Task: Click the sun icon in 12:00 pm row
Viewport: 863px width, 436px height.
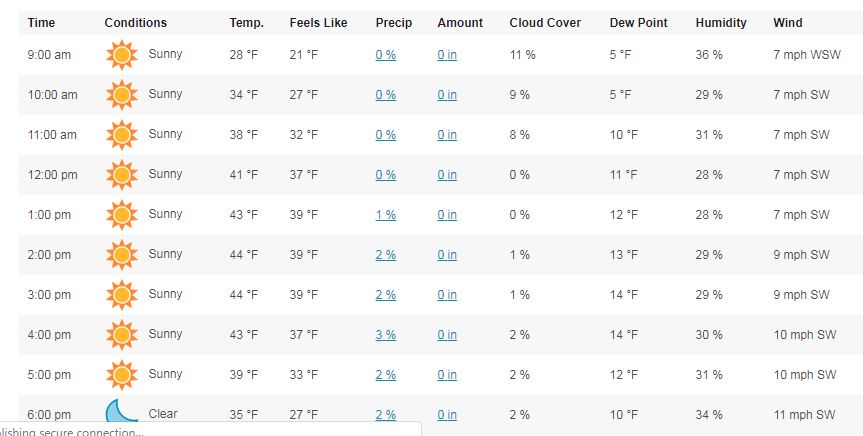Action: coord(122,175)
